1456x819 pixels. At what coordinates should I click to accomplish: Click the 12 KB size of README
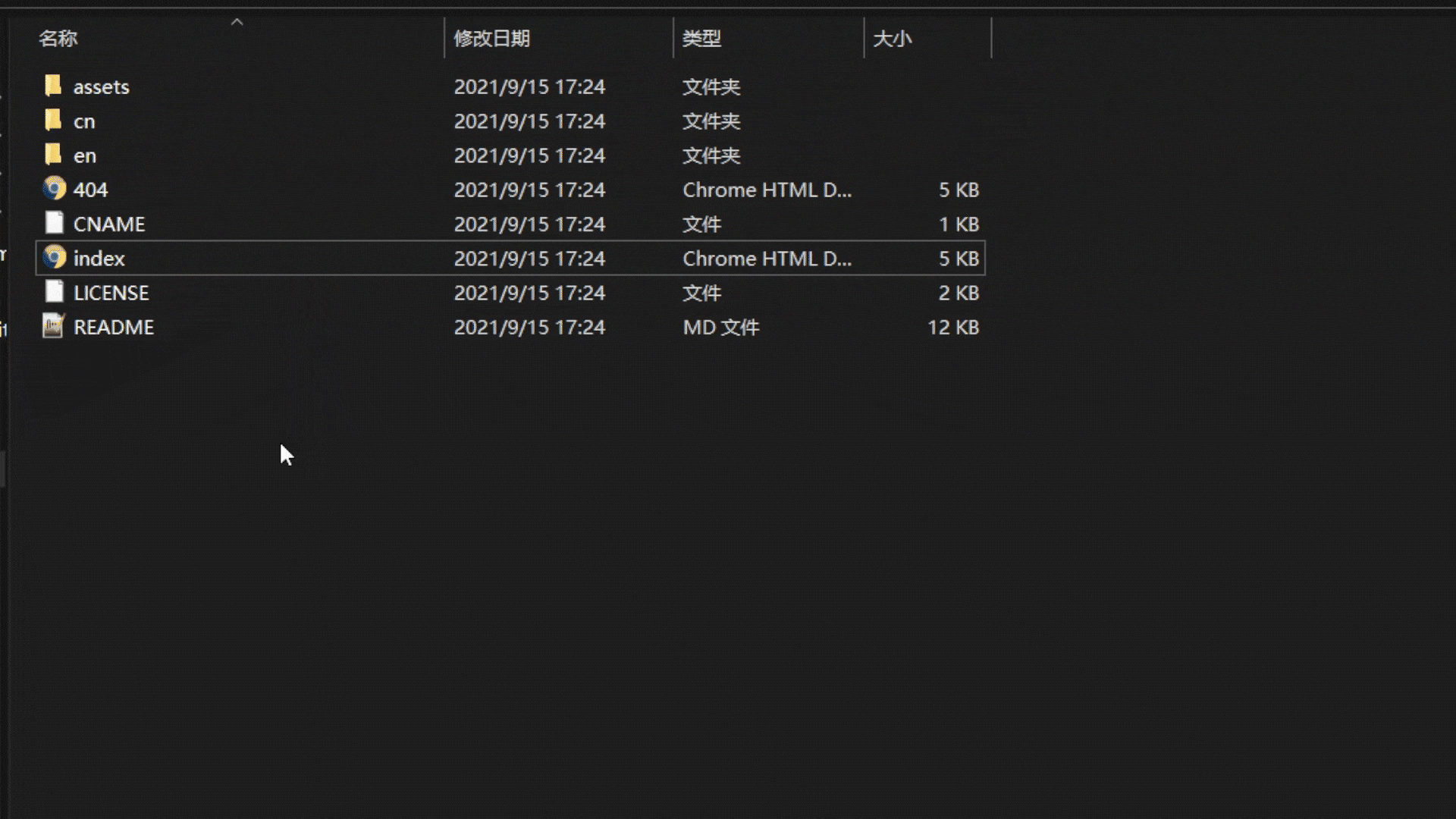(x=952, y=327)
